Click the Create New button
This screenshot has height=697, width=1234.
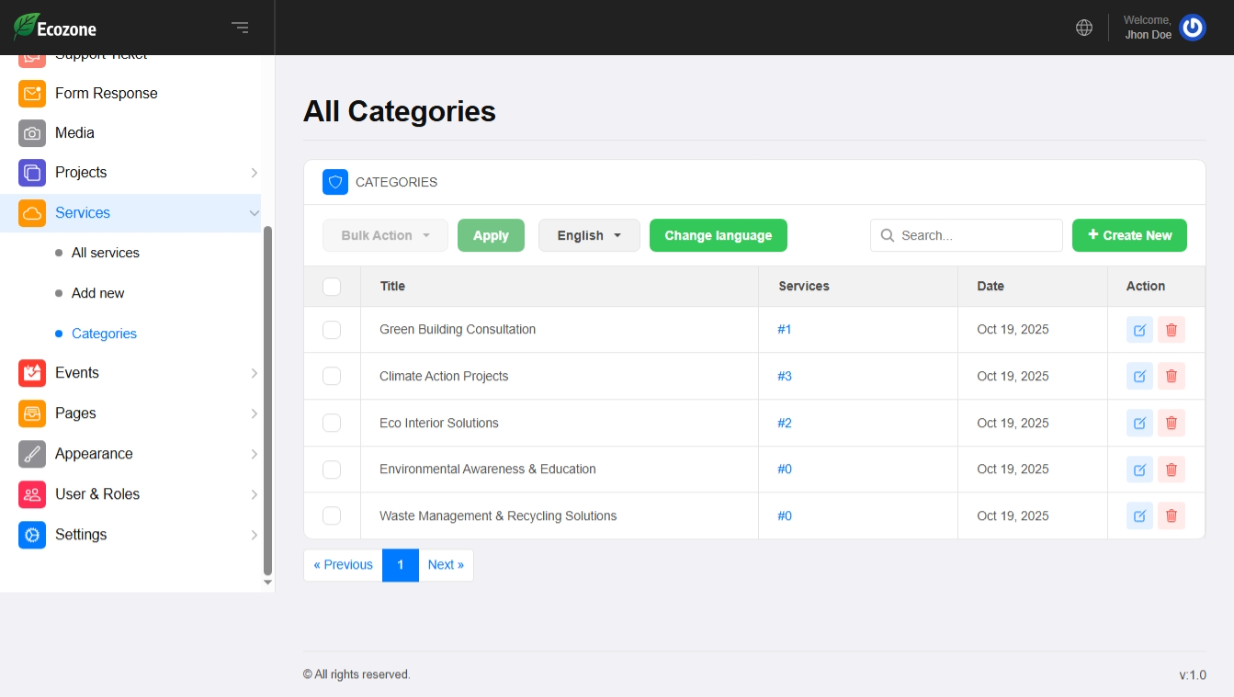click(1129, 236)
